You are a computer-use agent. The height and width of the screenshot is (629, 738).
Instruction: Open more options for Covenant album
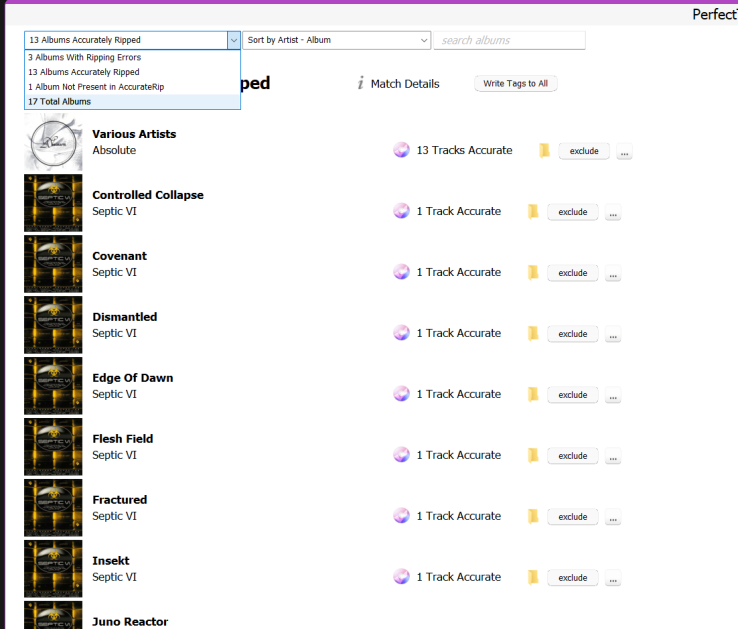[x=613, y=274]
